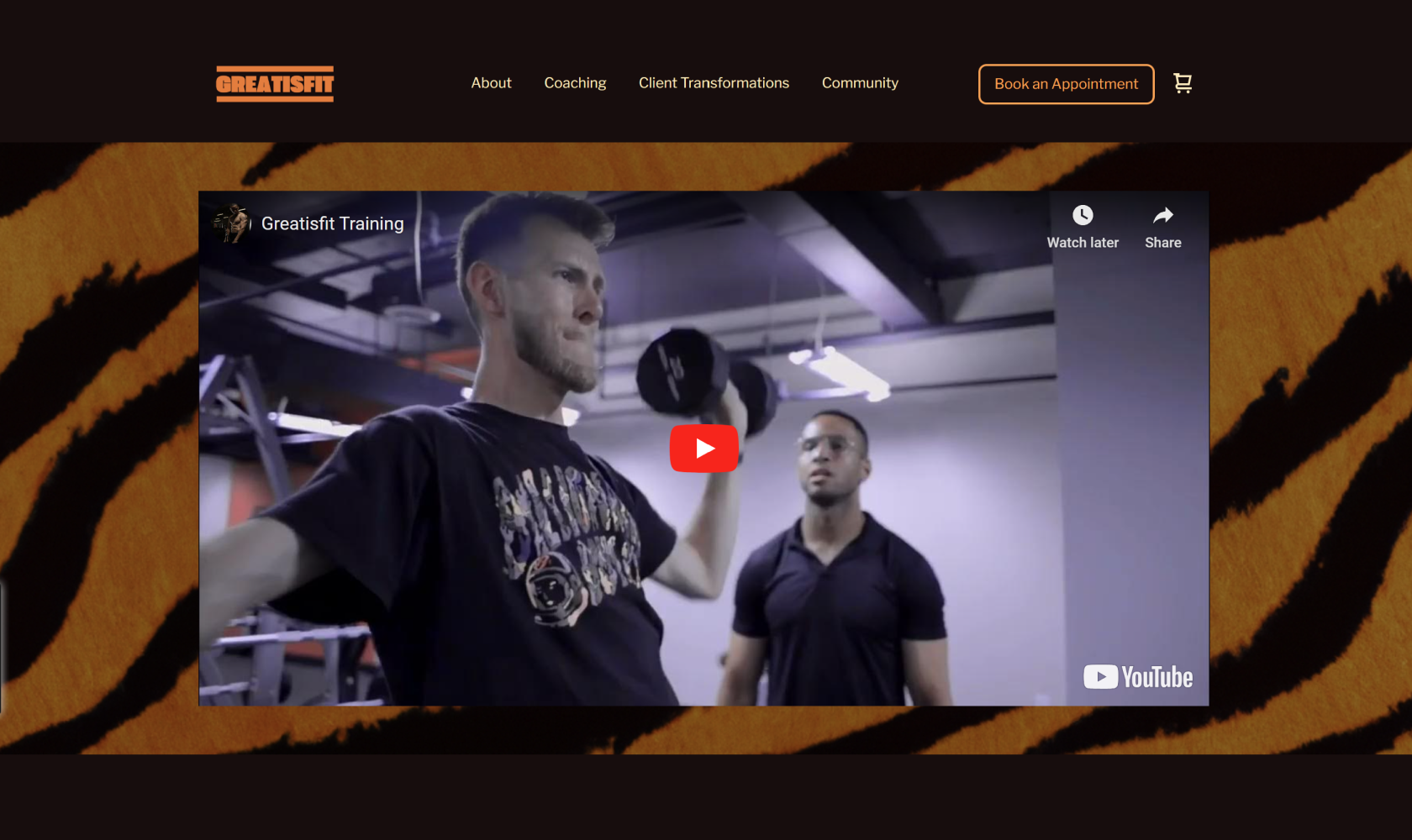1412x840 pixels.
Task: Click the GREATISFIT site logo
Action: coord(275,84)
